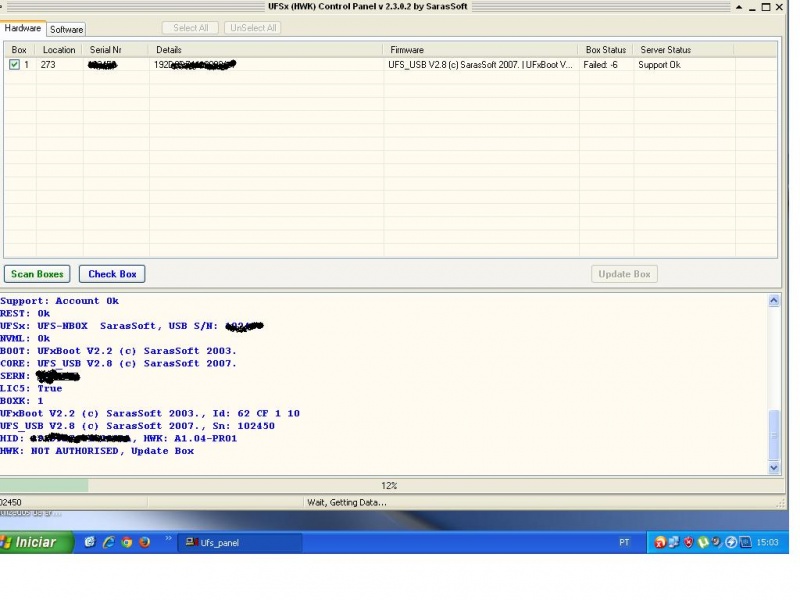
Task: Click the UnSelect All button
Action: pyautogui.click(x=253, y=28)
